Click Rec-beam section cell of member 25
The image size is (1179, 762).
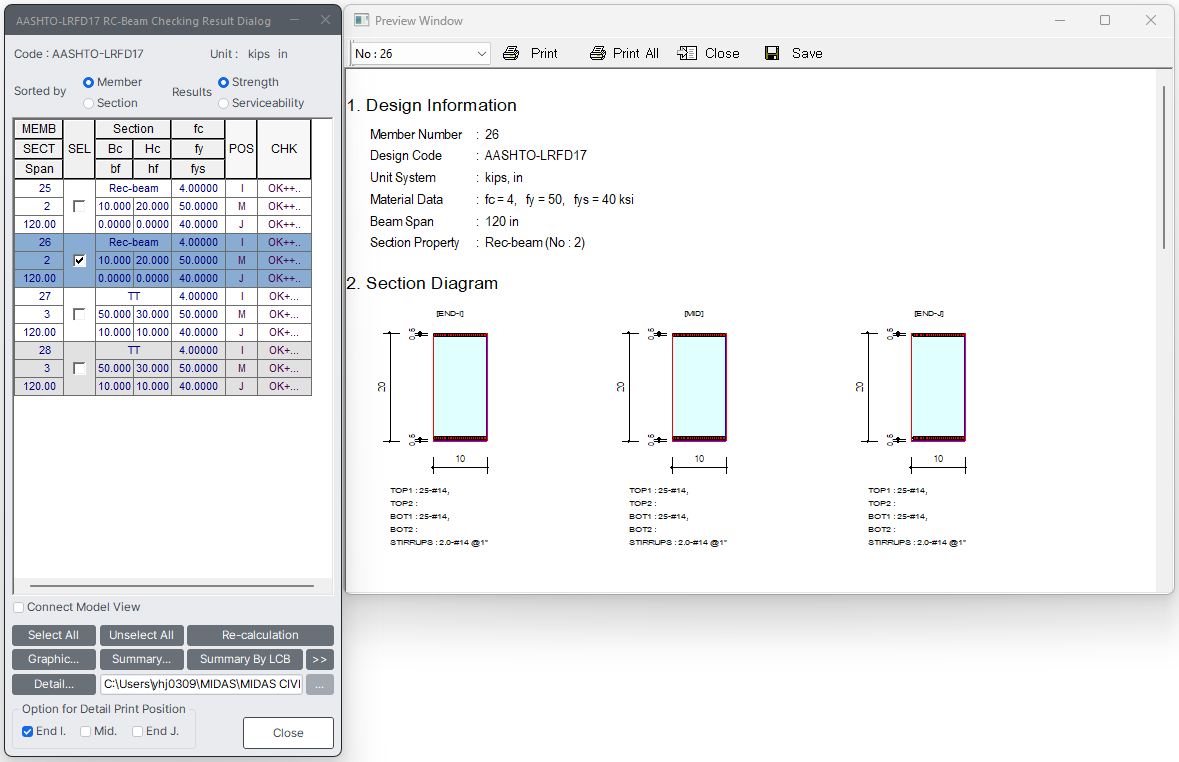click(x=134, y=188)
